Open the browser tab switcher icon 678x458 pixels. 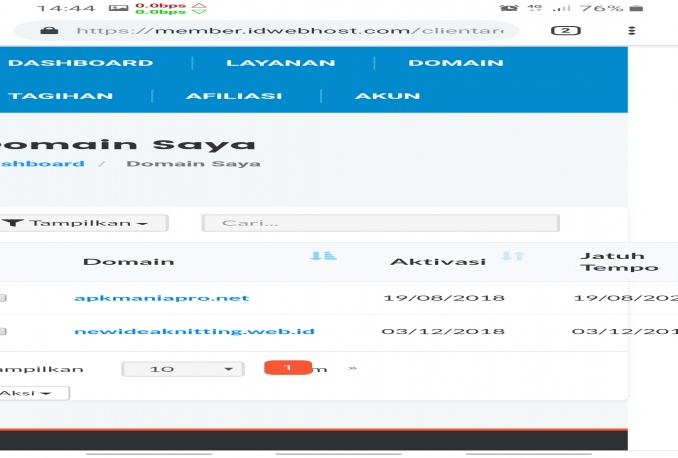(x=566, y=30)
